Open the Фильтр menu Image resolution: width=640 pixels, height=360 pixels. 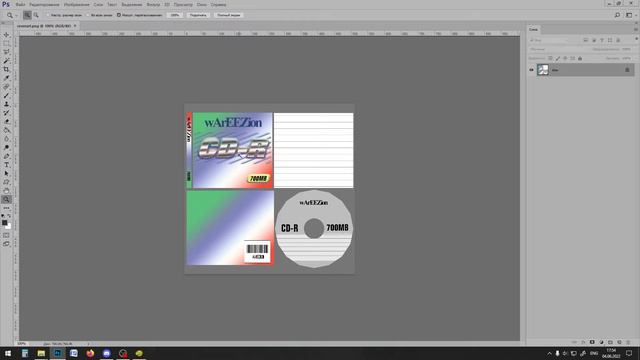(153, 4)
